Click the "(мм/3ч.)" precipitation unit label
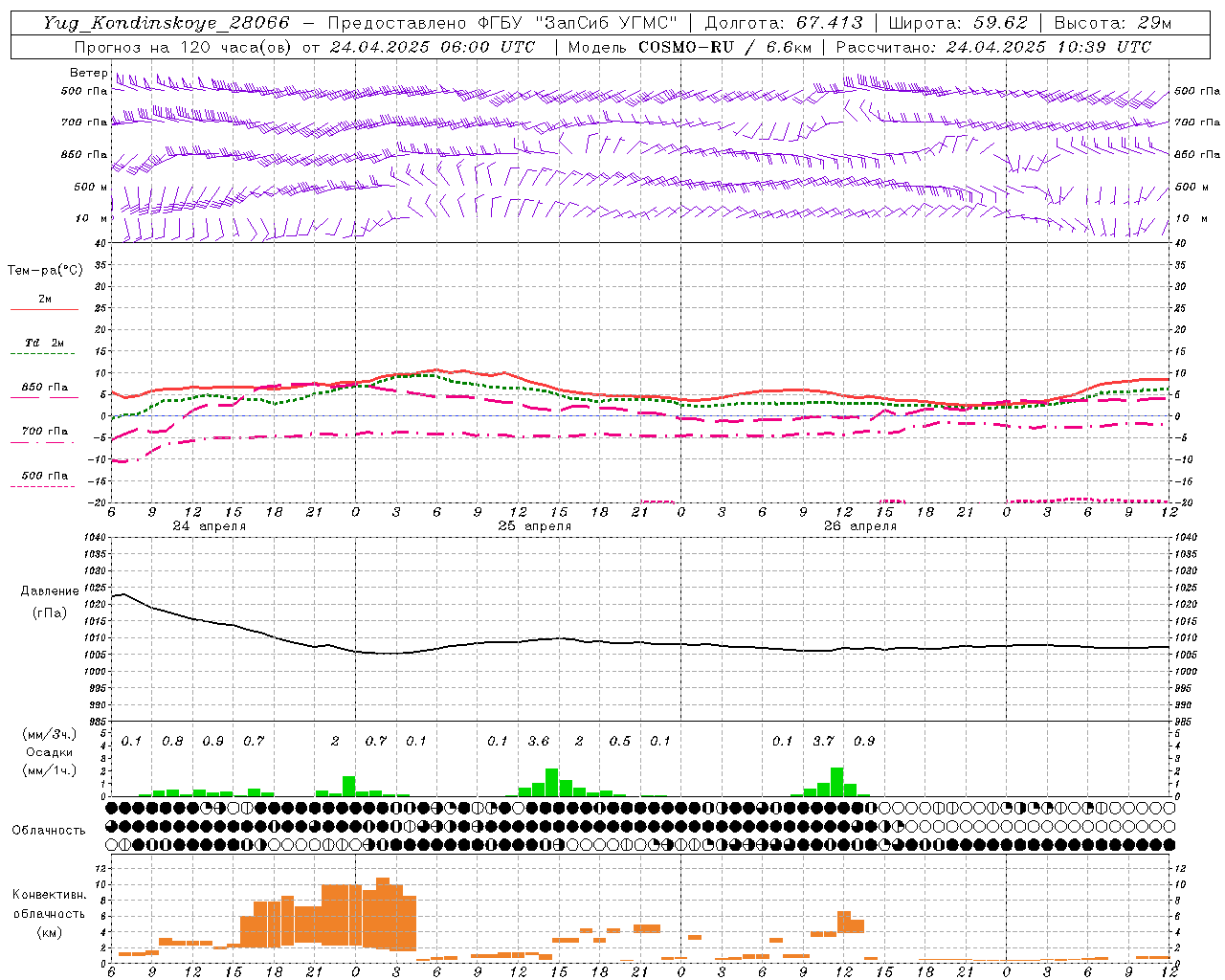 (50, 735)
